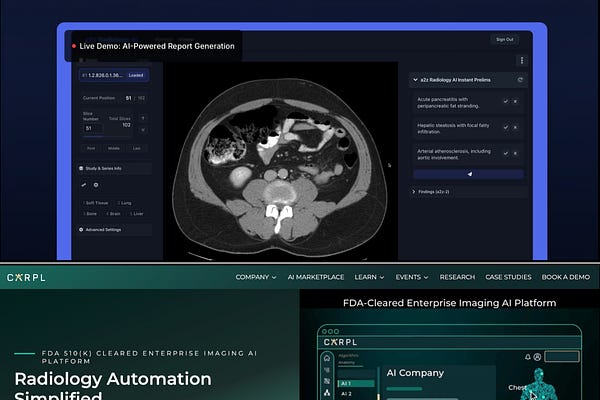Click the notification bell in CARPL mockup
The width and height of the screenshot is (600, 400).
point(528,357)
